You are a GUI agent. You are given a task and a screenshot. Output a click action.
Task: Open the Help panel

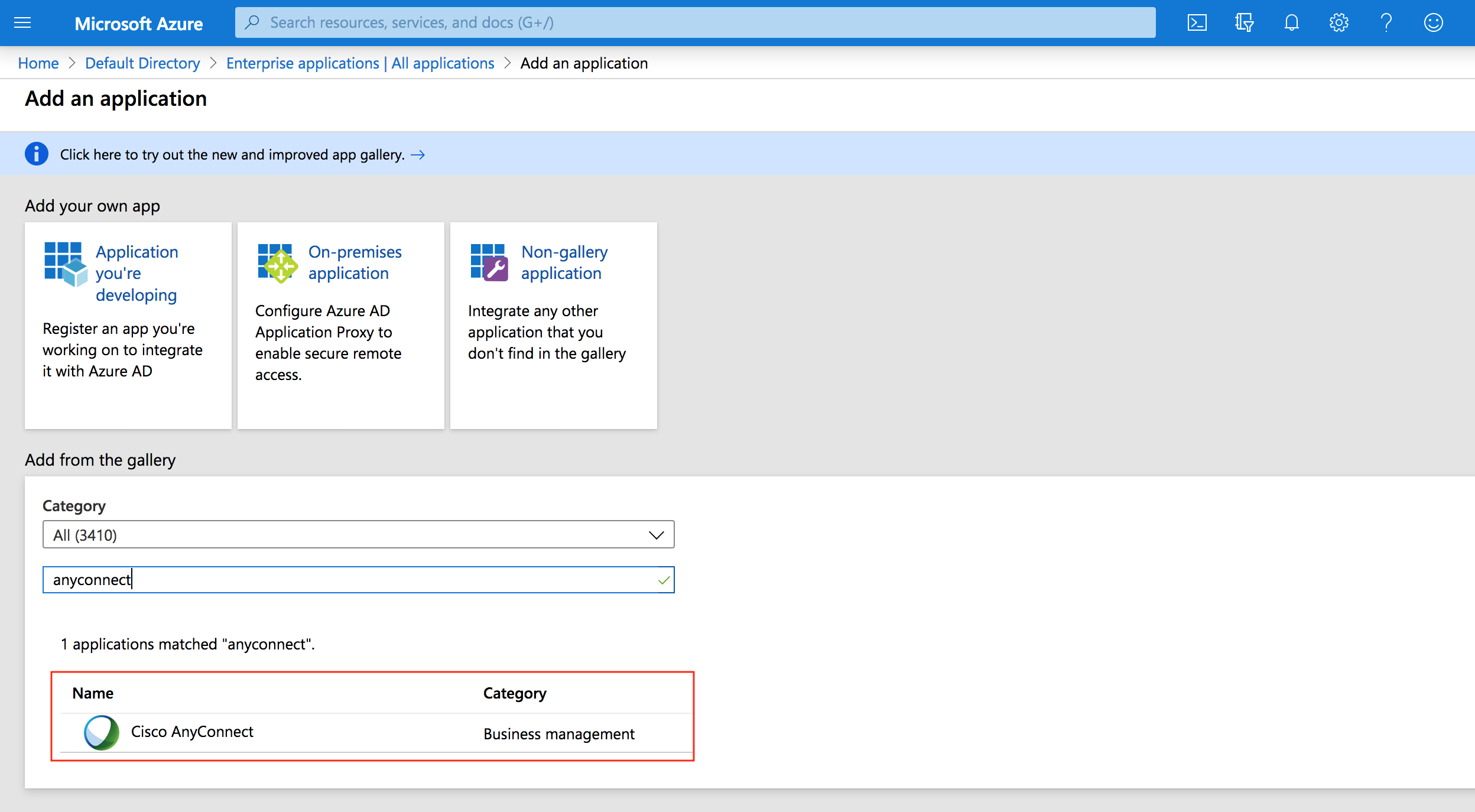(x=1386, y=22)
